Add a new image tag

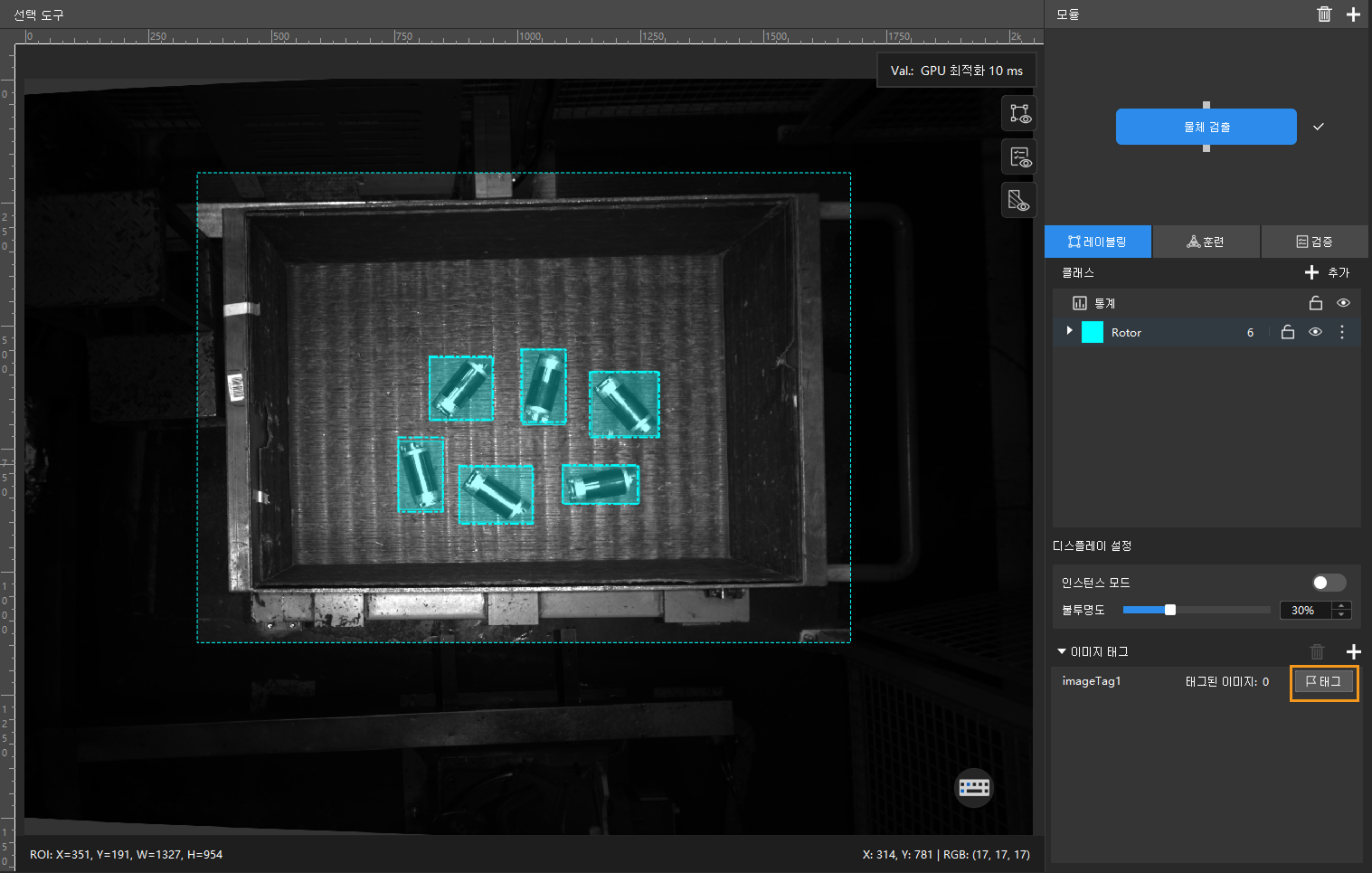tap(1353, 651)
